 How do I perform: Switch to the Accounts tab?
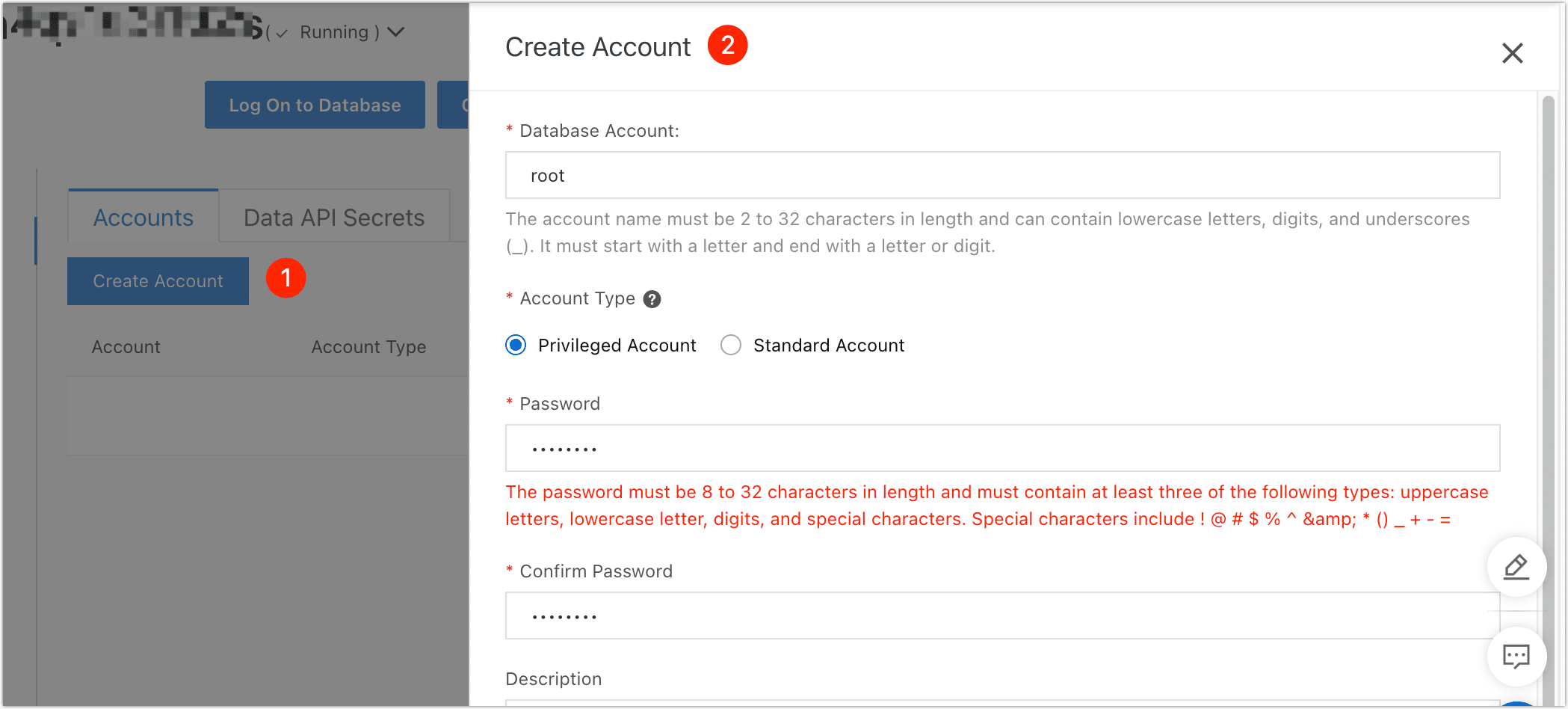point(142,217)
